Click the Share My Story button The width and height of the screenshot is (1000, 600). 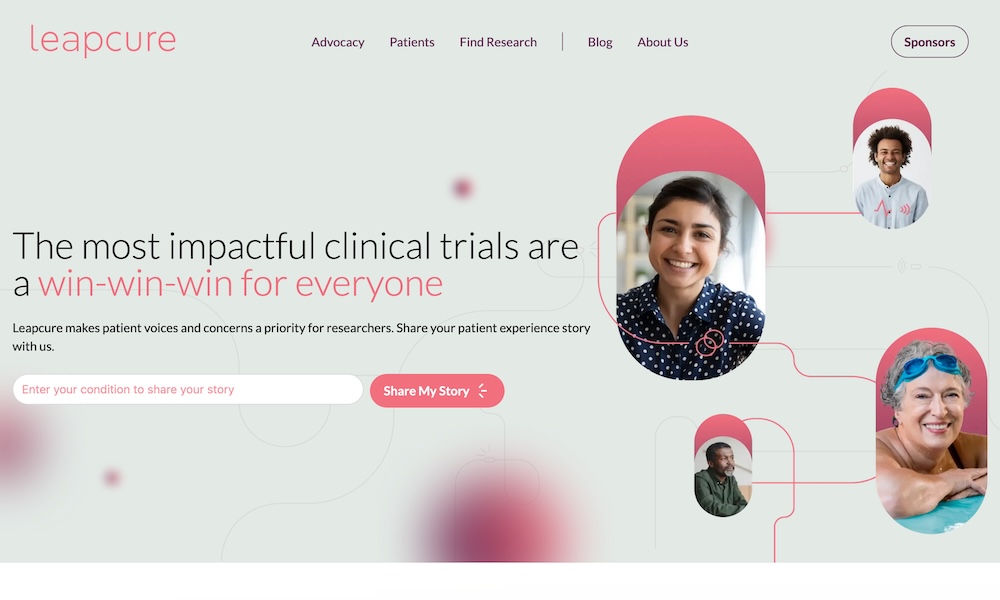[x=437, y=391]
